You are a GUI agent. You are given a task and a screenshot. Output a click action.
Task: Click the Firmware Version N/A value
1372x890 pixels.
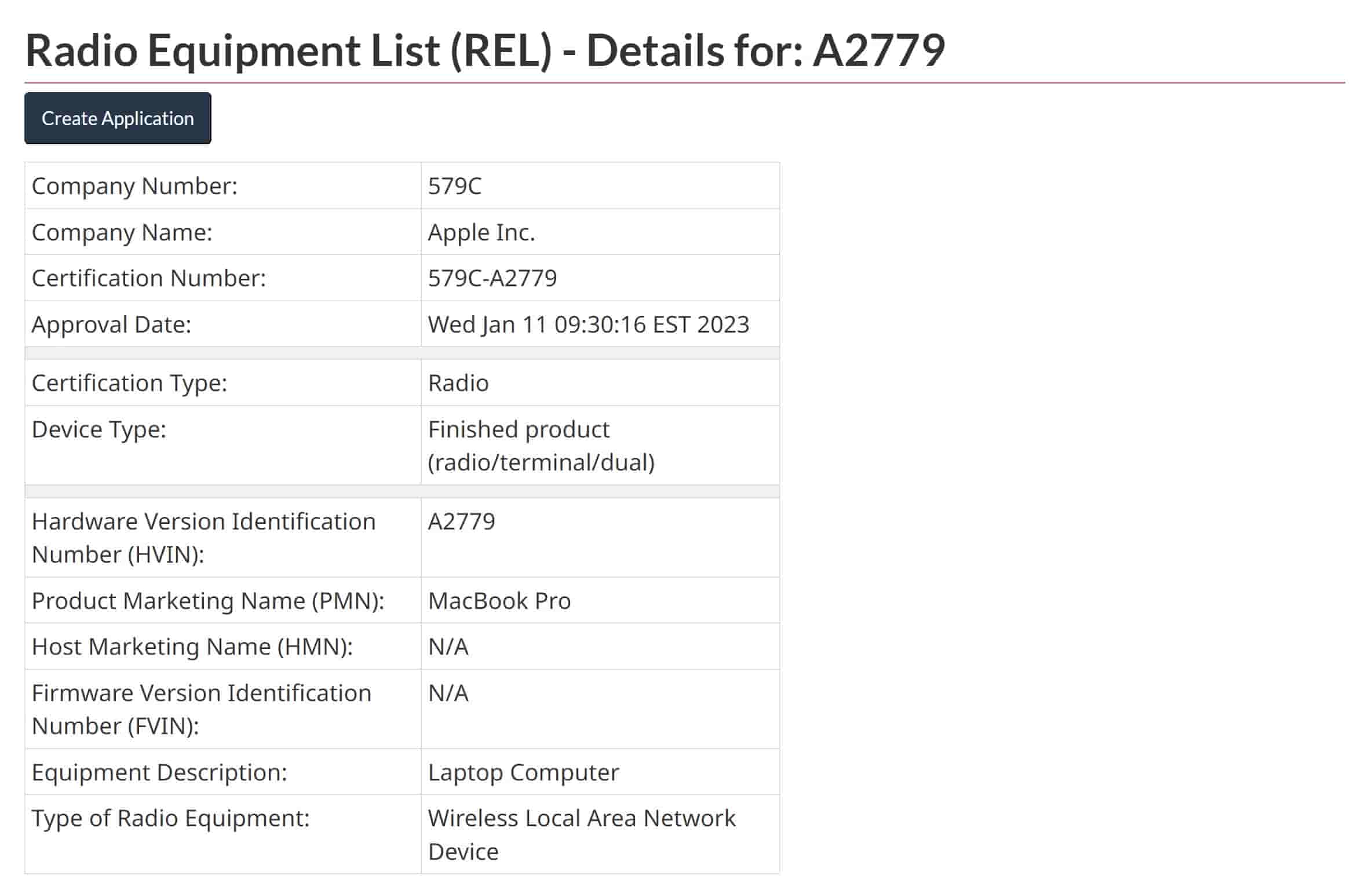448,693
